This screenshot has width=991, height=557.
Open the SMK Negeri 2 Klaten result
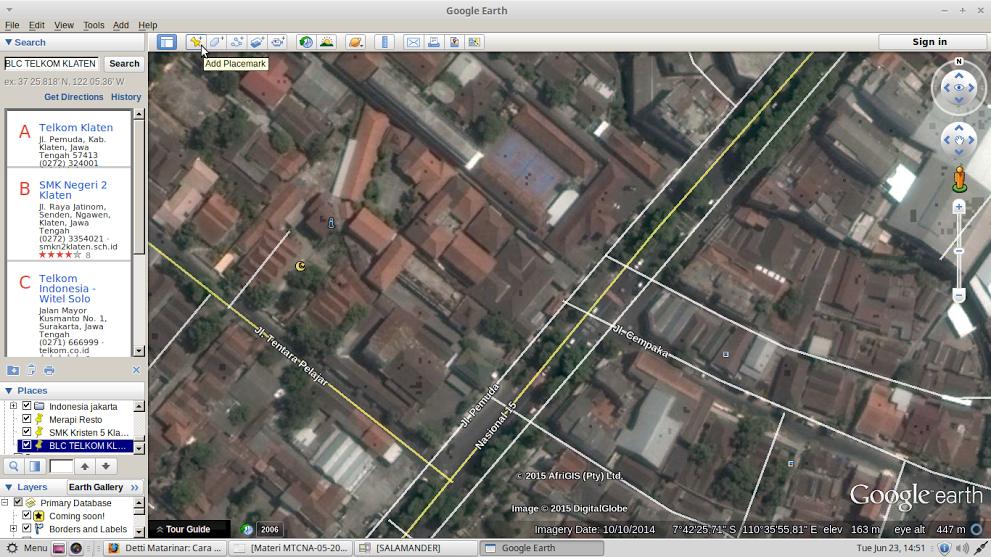73,190
